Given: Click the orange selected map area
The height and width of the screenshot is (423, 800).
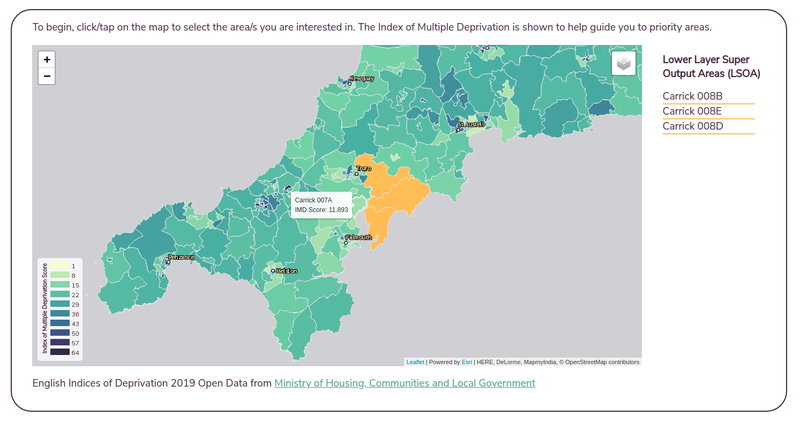Looking at the screenshot, I should (x=394, y=200).
